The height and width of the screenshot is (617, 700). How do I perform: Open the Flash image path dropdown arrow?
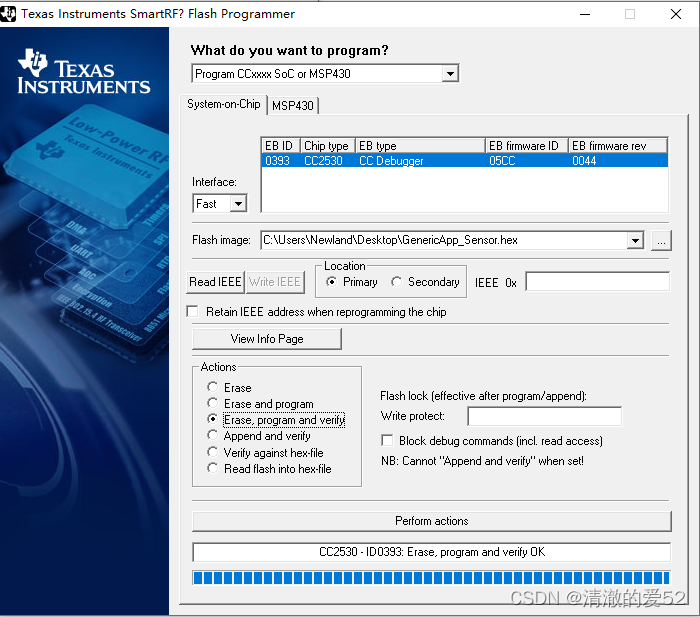(635, 241)
